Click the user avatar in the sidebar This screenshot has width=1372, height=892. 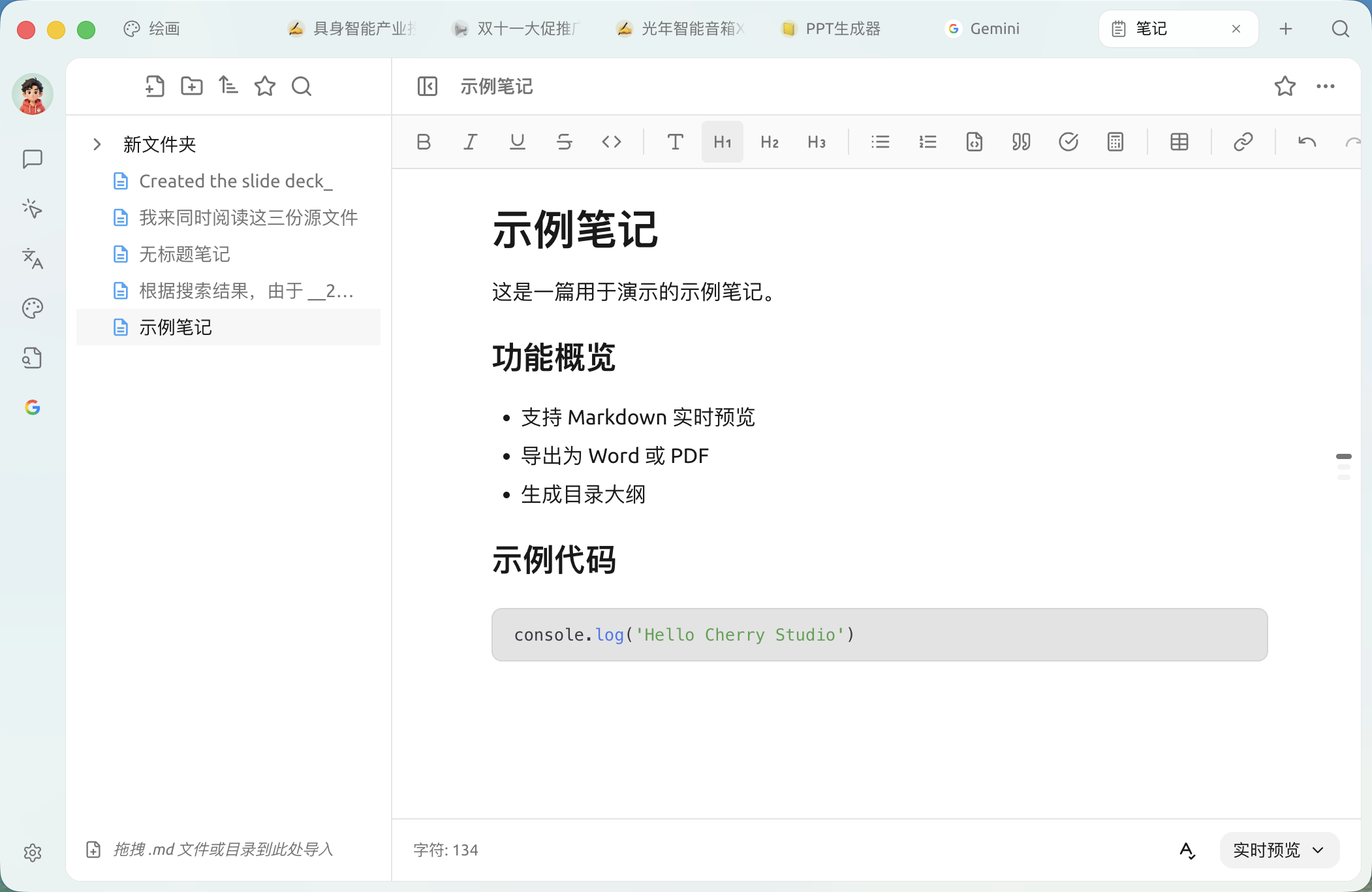[x=33, y=95]
